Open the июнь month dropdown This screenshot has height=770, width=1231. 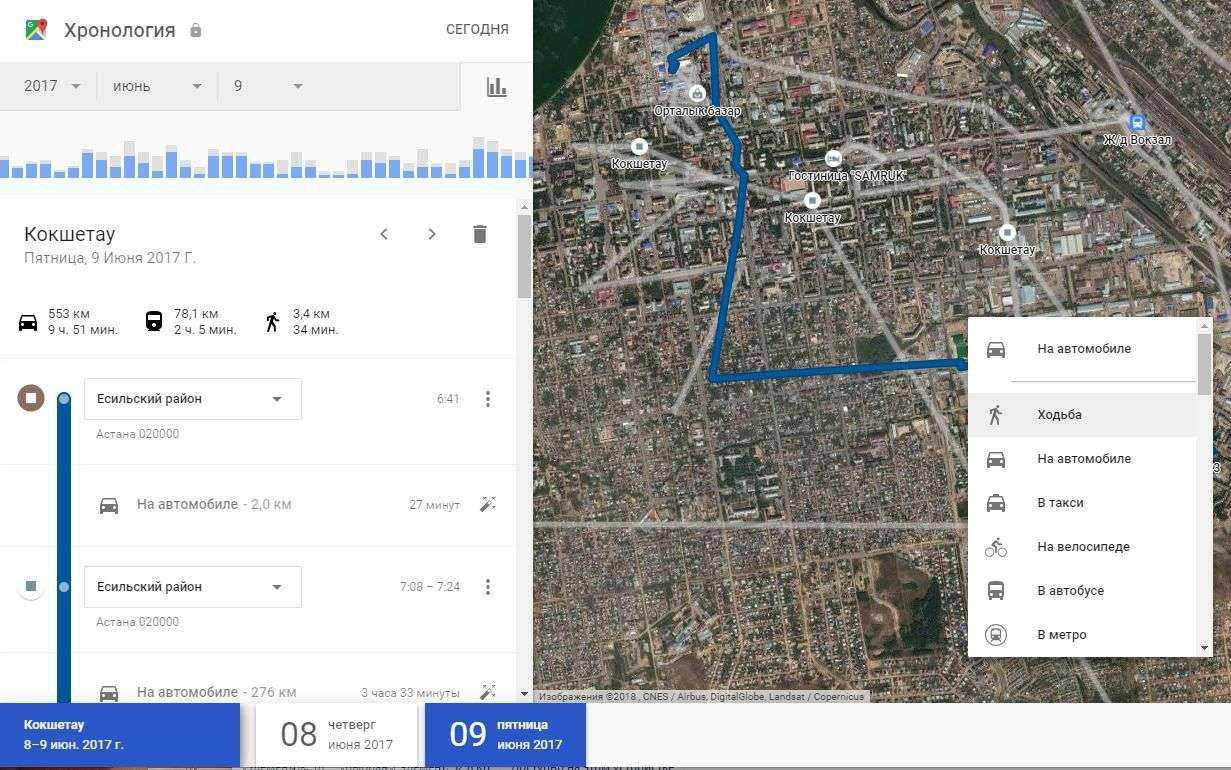click(x=157, y=86)
